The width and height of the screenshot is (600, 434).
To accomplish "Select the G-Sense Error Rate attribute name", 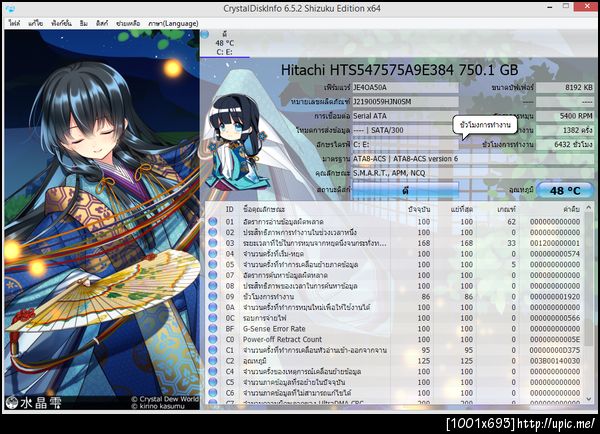I will tap(274, 329).
